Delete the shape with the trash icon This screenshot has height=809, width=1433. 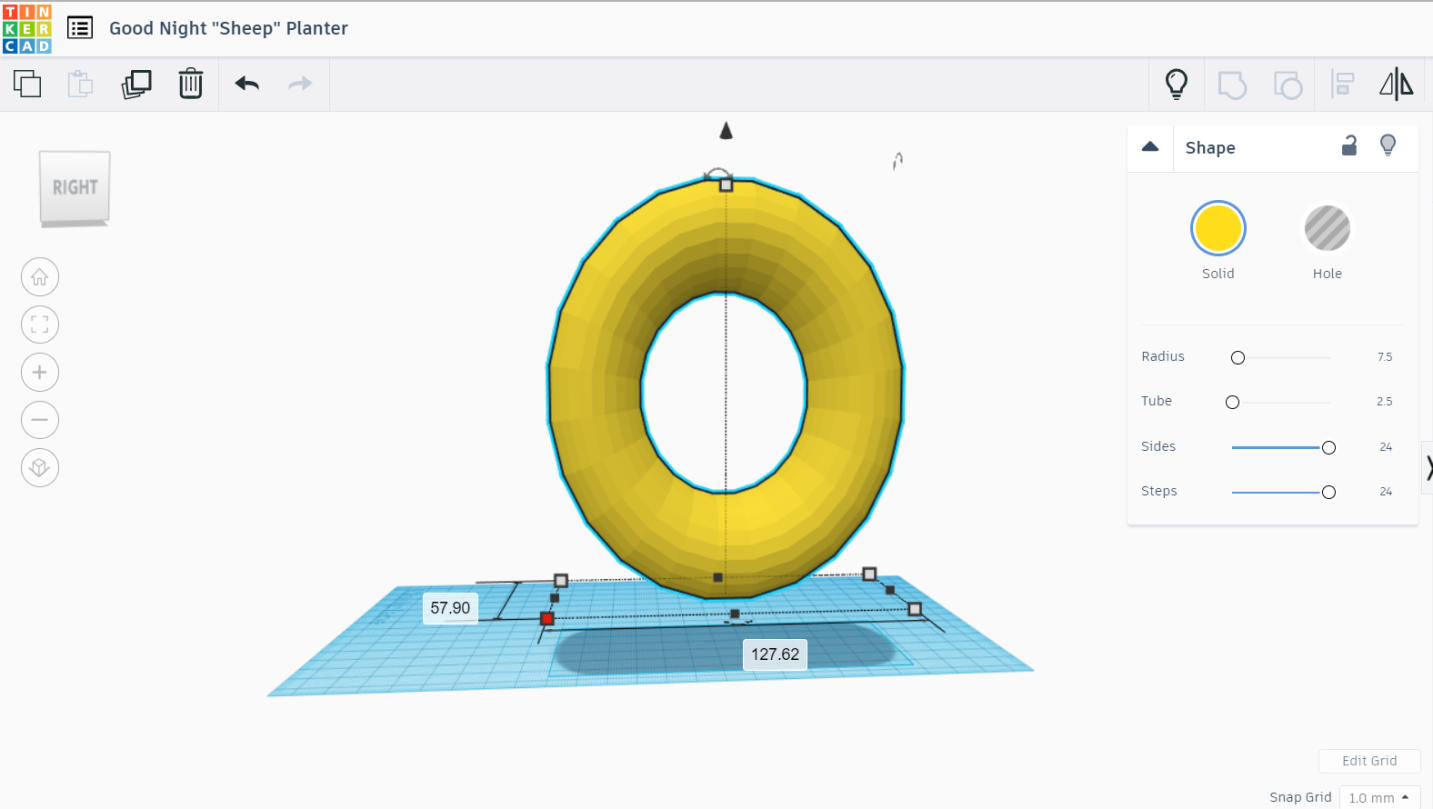[x=191, y=83]
